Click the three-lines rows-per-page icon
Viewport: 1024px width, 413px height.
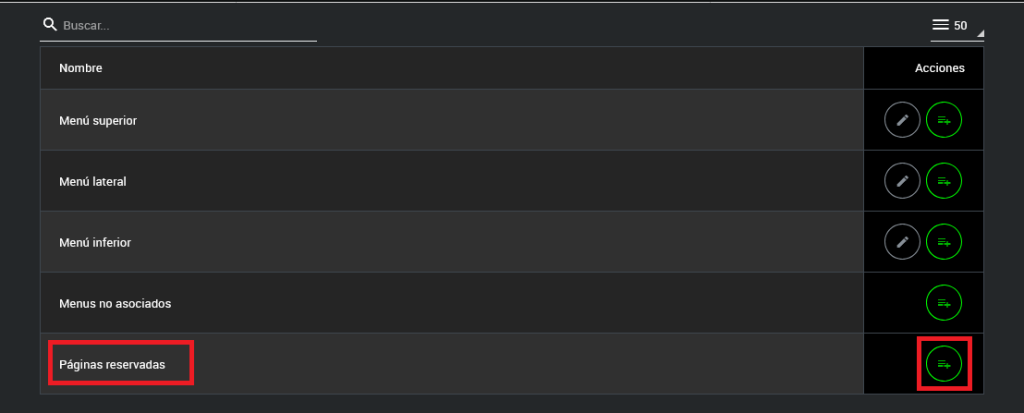point(940,25)
